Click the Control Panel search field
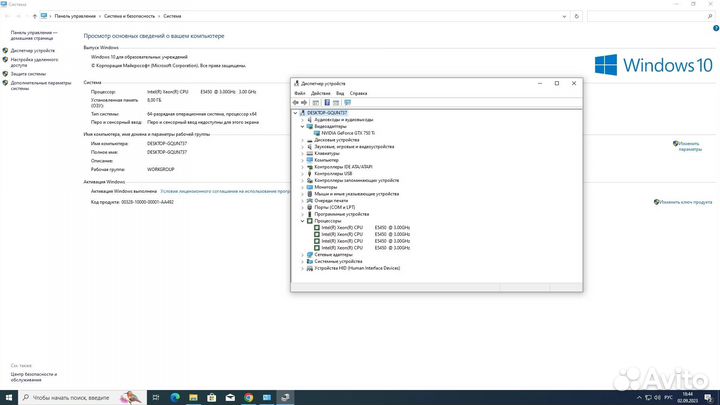Image resolution: width=720 pixels, height=405 pixels. [651, 16]
